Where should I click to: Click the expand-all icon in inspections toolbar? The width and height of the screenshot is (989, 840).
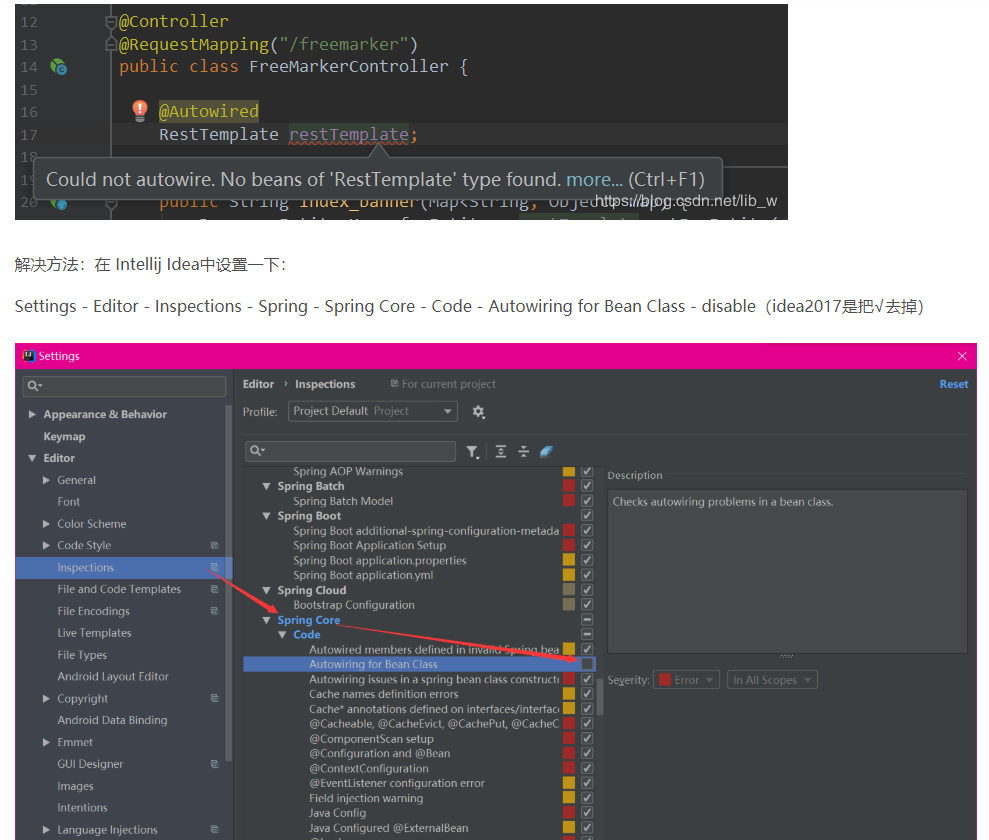click(x=501, y=452)
